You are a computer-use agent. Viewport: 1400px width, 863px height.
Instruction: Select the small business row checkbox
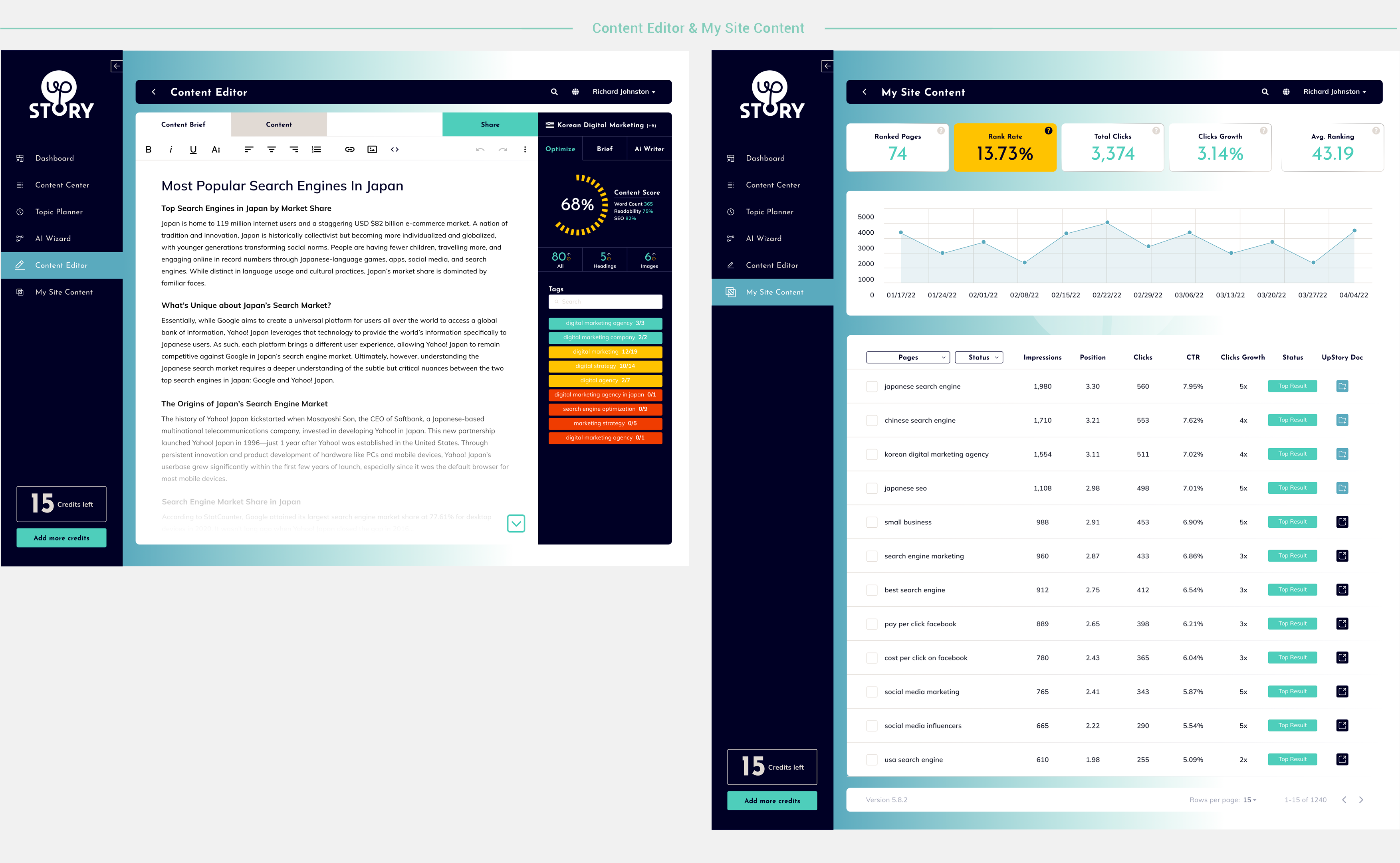(x=871, y=522)
